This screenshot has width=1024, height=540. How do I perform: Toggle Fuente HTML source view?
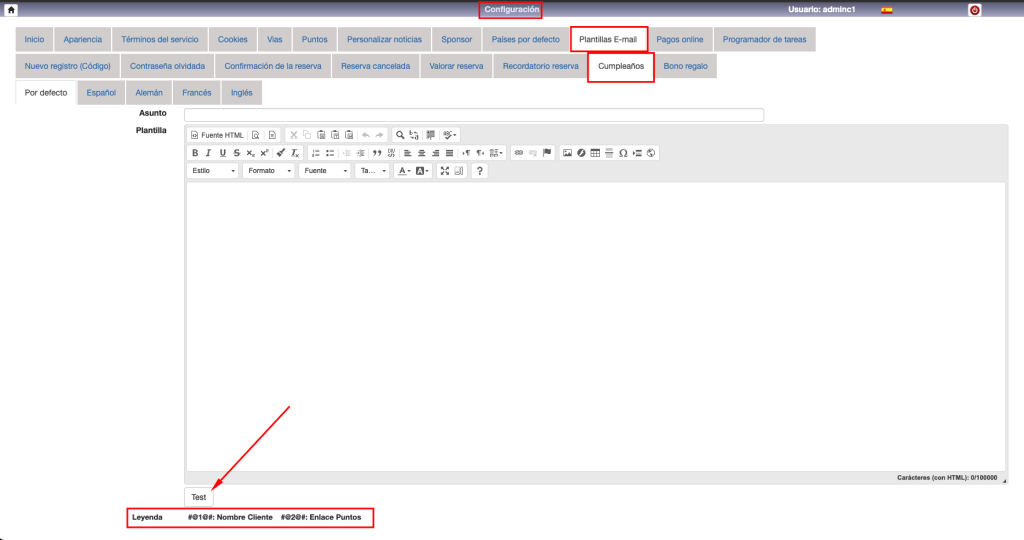pyautogui.click(x=217, y=135)
